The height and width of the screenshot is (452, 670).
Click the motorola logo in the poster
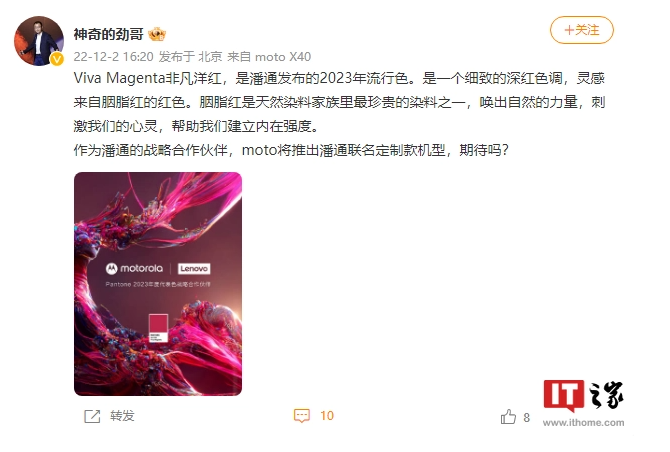(134, 268)
